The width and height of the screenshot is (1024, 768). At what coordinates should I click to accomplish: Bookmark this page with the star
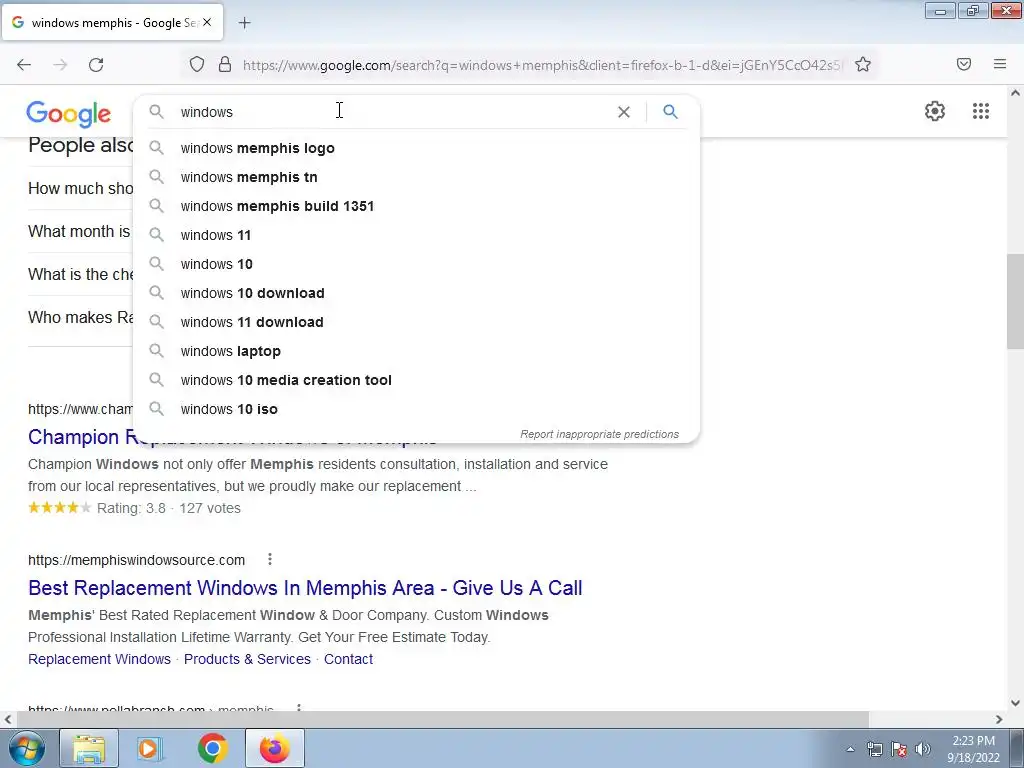click(863, 64)
